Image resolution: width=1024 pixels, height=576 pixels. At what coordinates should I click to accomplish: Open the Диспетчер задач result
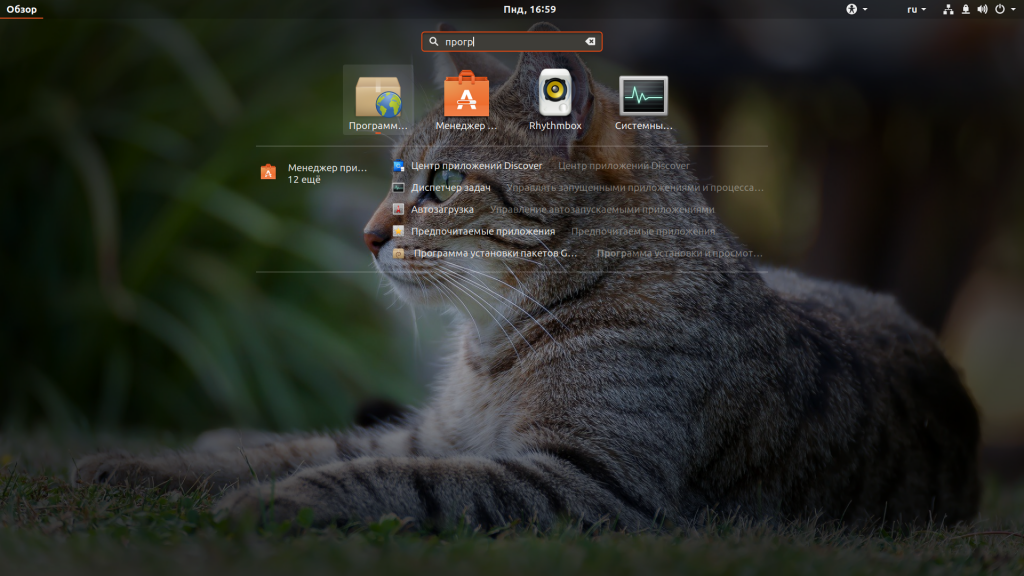tap(578, 187)
